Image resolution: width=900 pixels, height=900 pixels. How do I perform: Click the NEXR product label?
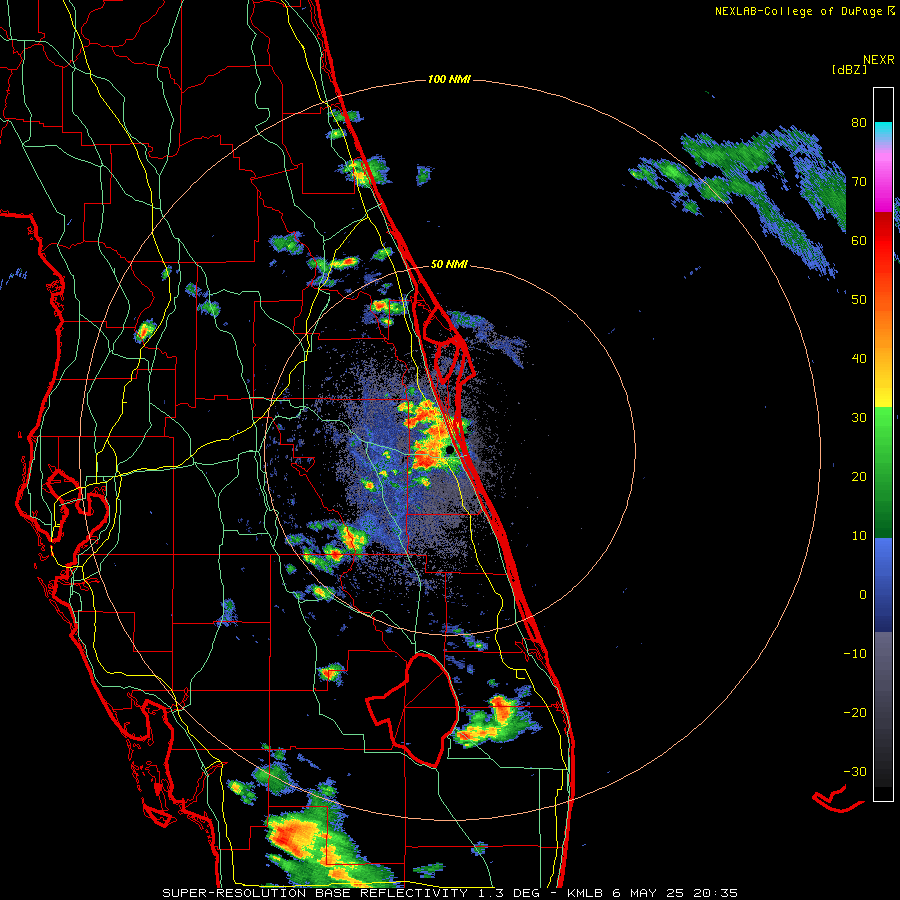click(x=878, y=60)
